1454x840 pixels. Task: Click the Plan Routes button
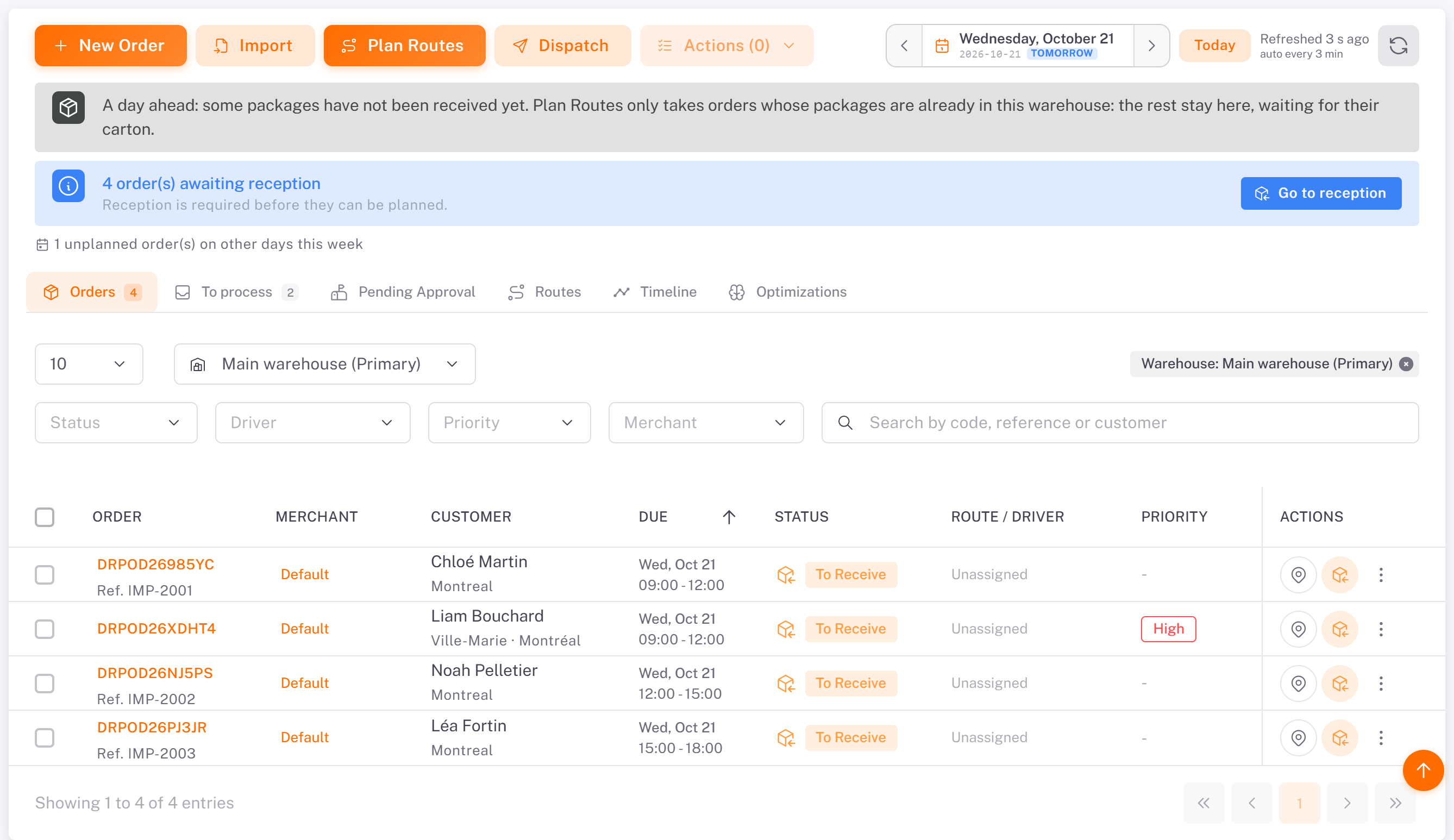tap(404, 46)
